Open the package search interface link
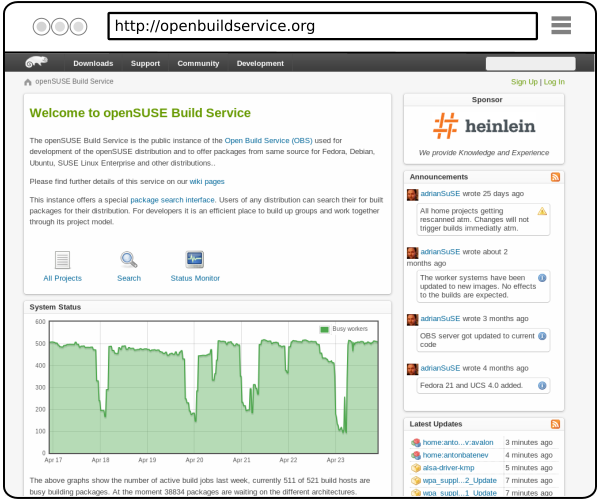 [x=172, y=200]
